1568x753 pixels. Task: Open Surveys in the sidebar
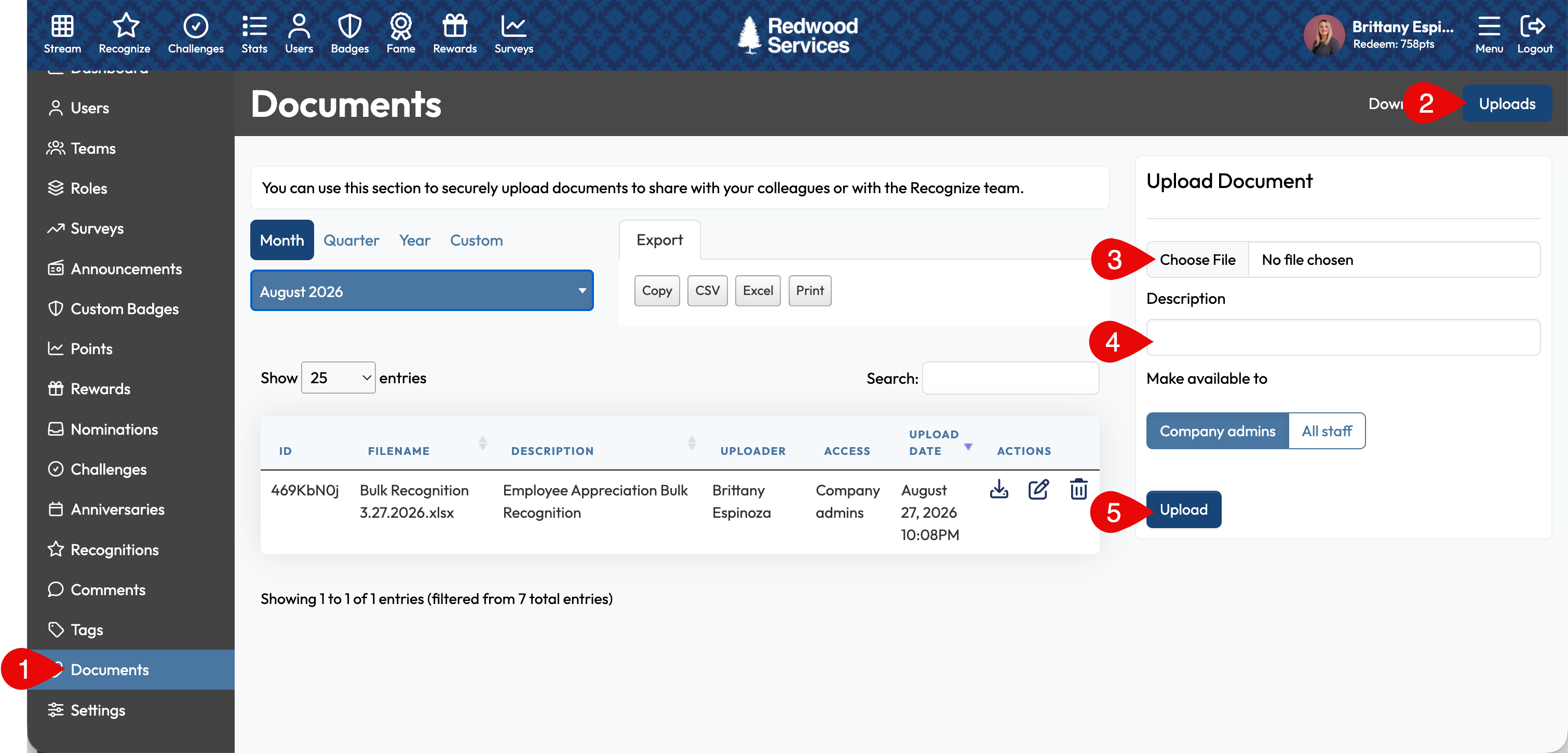click(131, 228)
